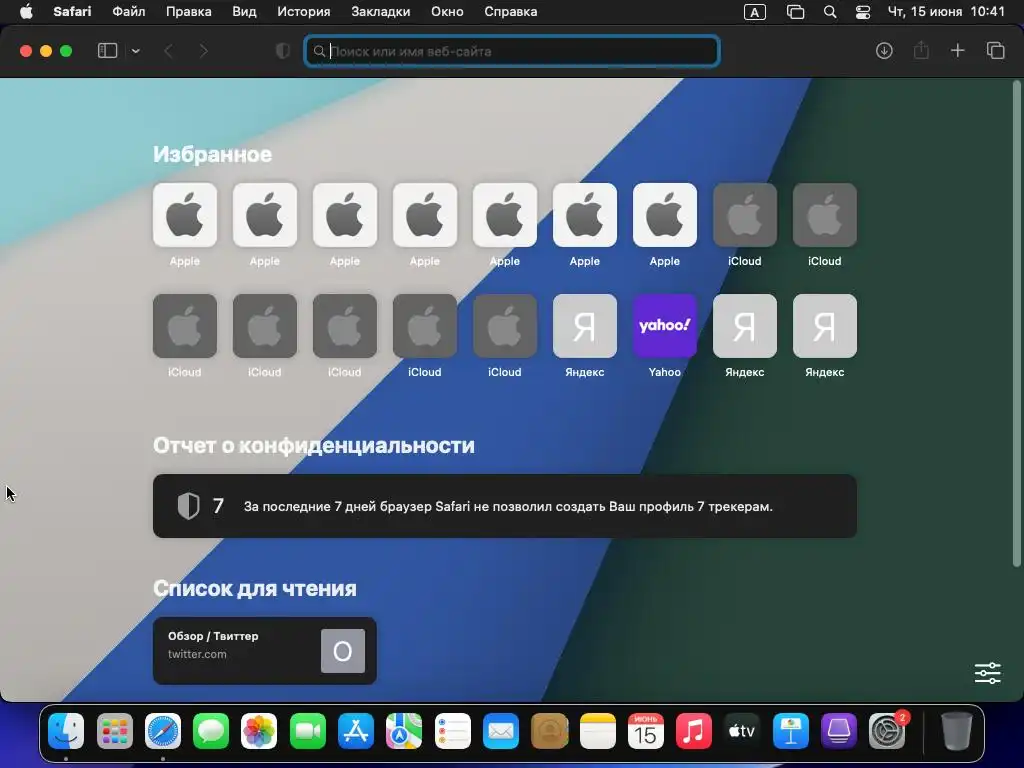Open the privacy report banner with 7 trackers
This screenshot has width=1024, height=768.
(x=505, y=506)
